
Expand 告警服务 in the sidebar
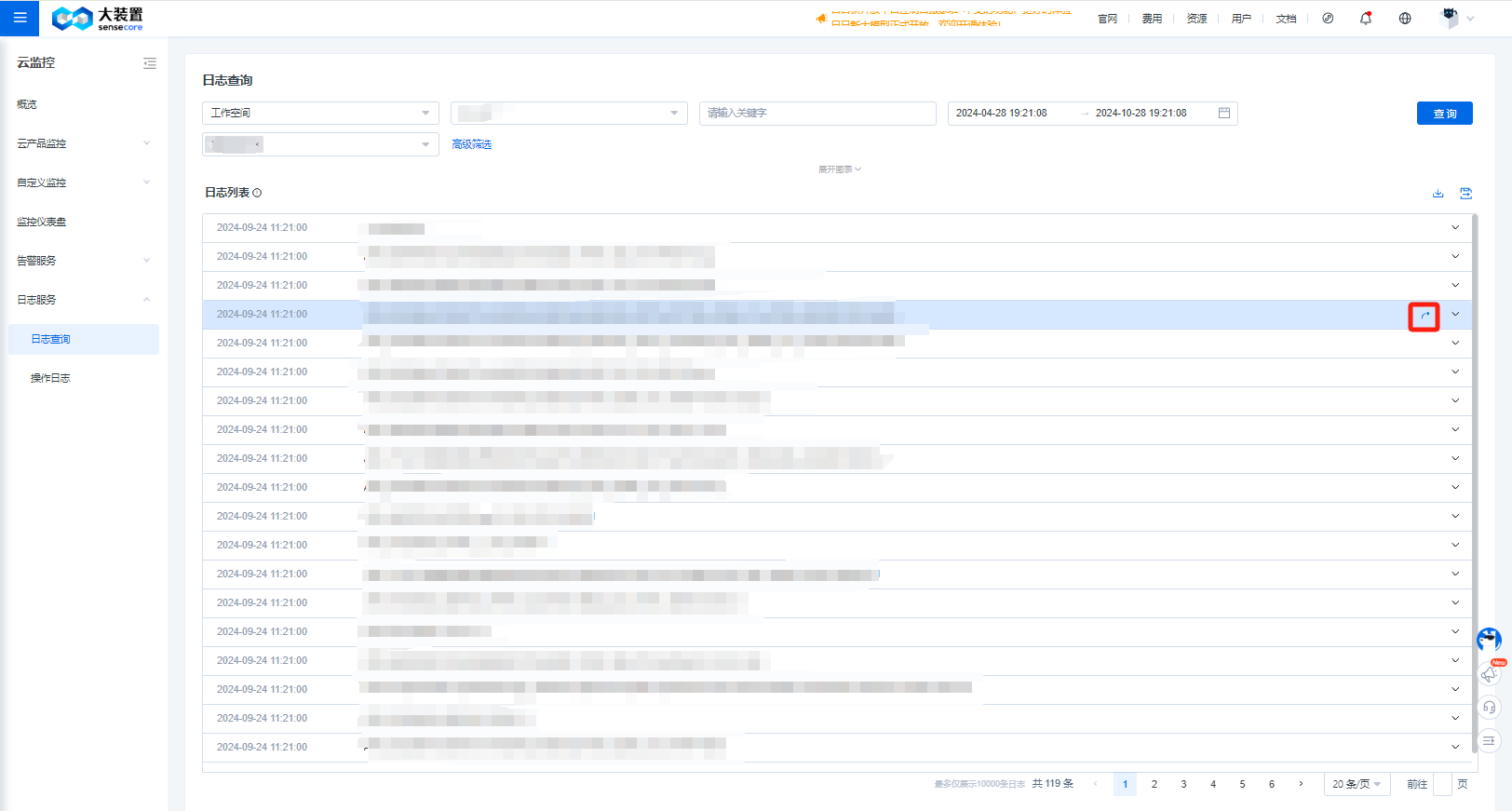coord(84,261)
